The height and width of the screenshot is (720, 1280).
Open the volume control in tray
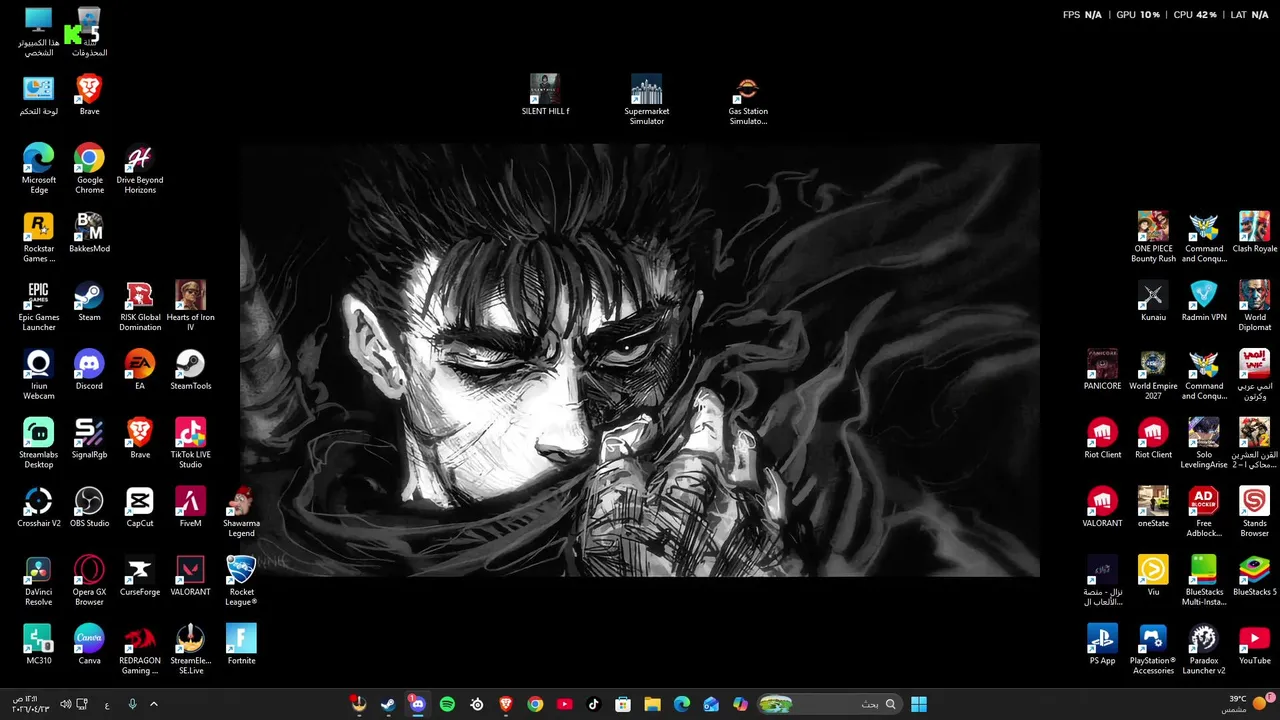65,704
